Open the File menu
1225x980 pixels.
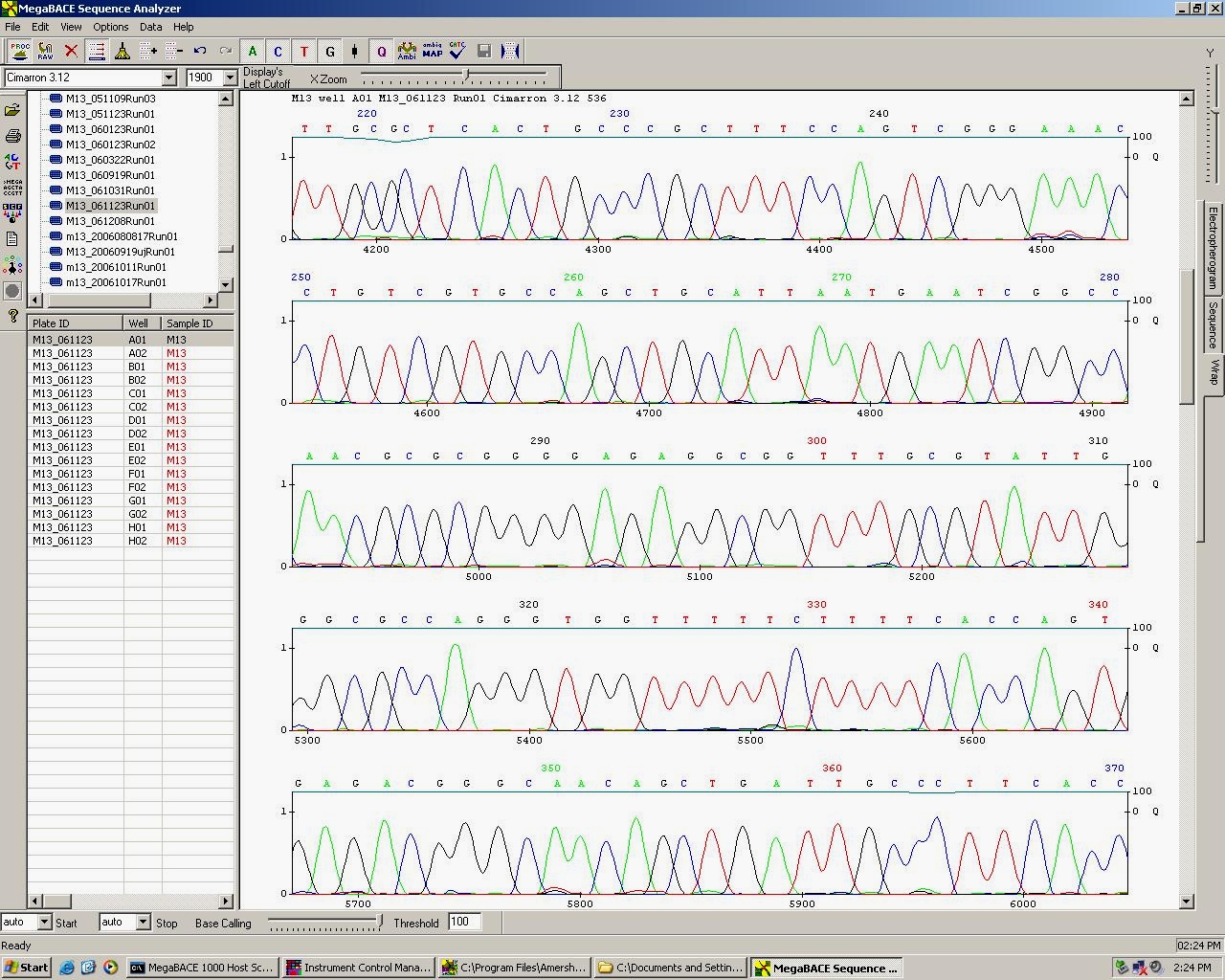click(x=12, y=27)
